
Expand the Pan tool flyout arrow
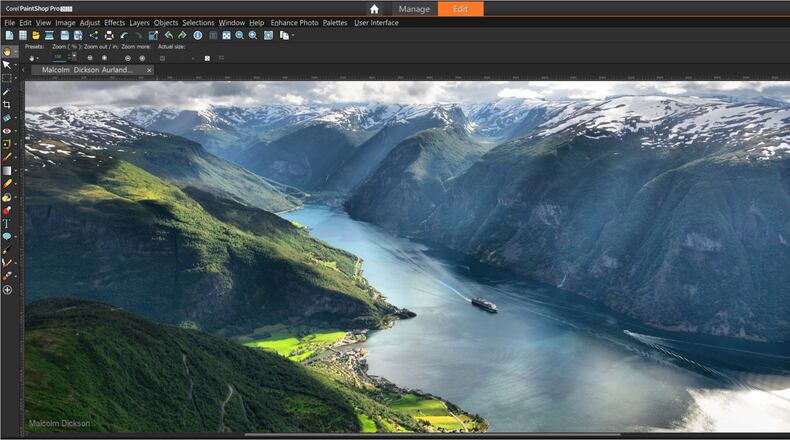[x=16, y=52]
